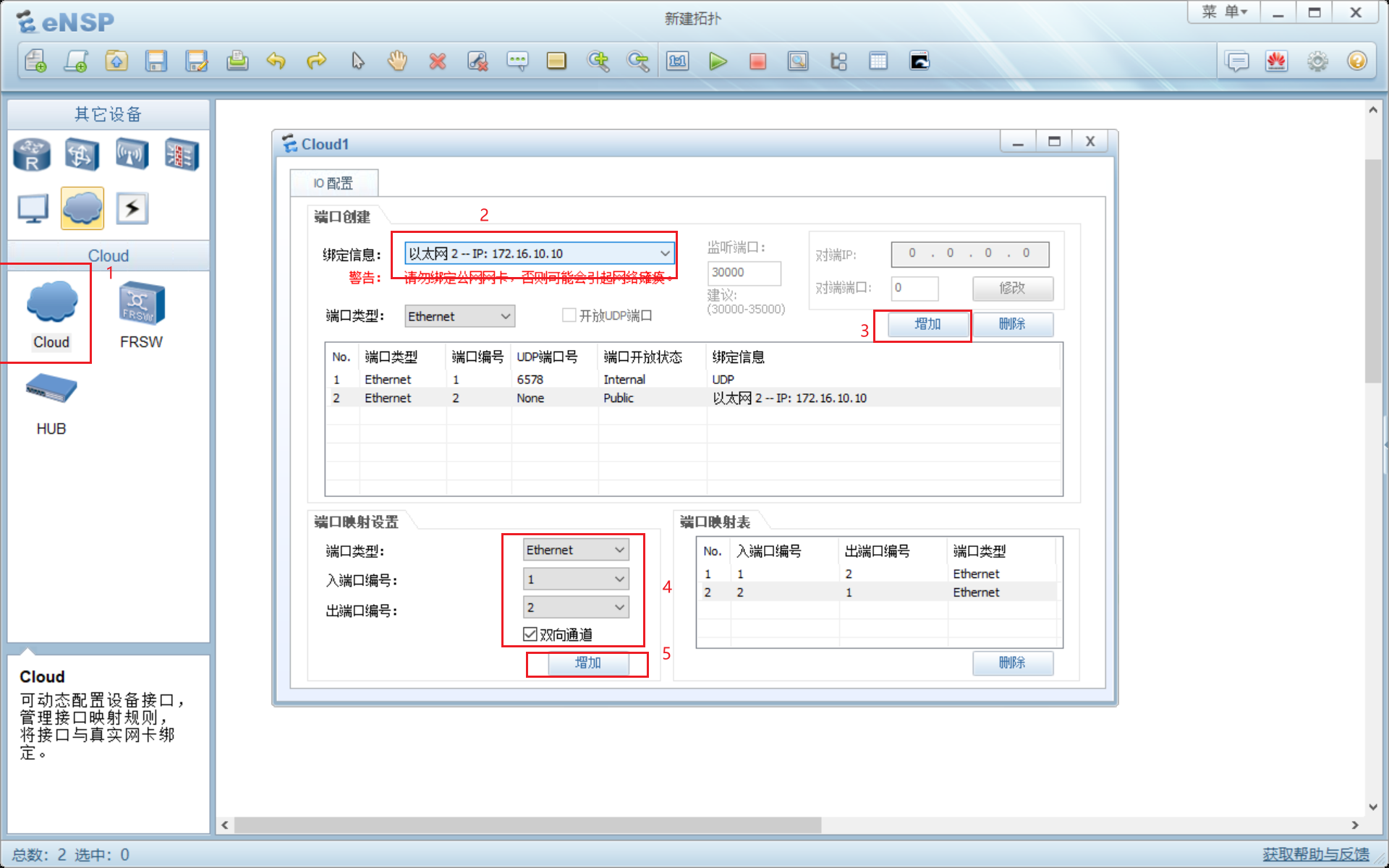
Task: Select the HUB device icon
Action: click(x=51, y=389)
